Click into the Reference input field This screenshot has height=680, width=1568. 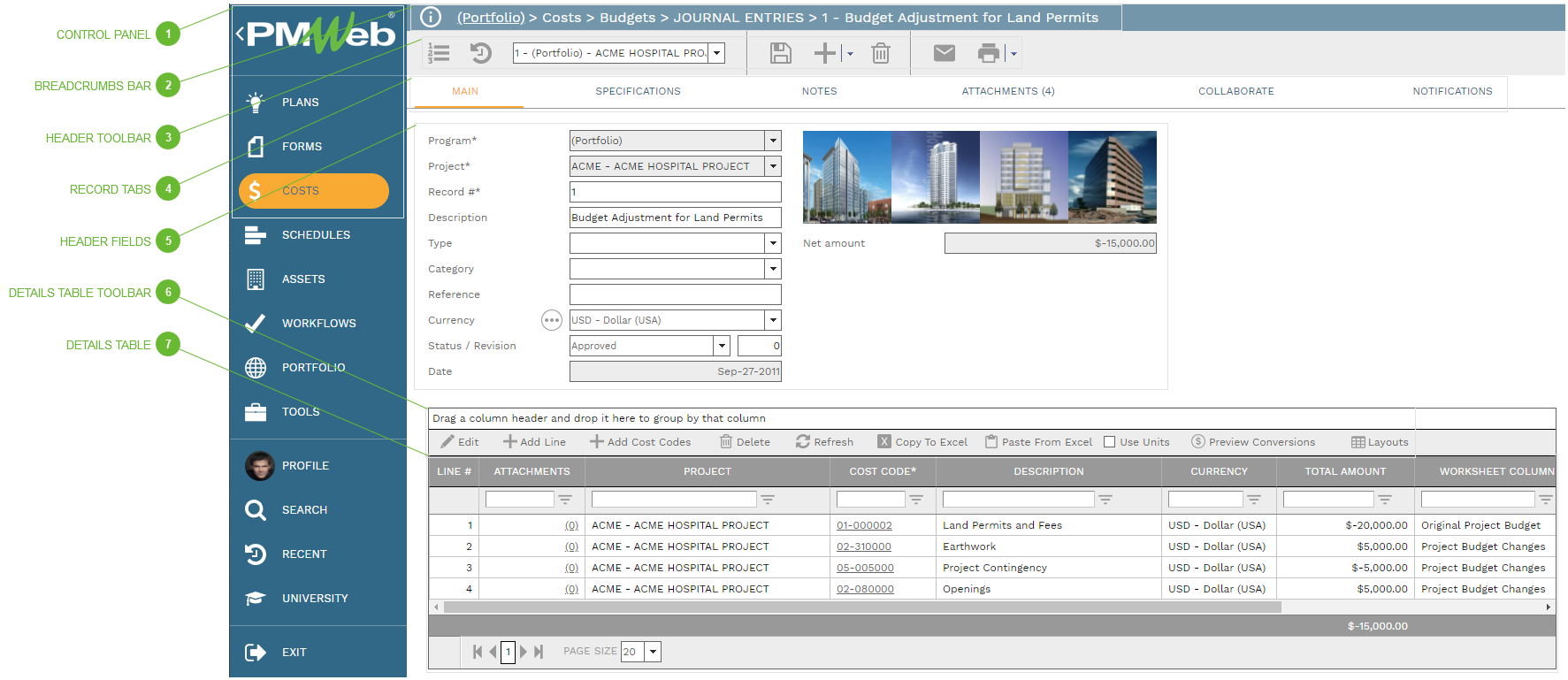(675, 294)
